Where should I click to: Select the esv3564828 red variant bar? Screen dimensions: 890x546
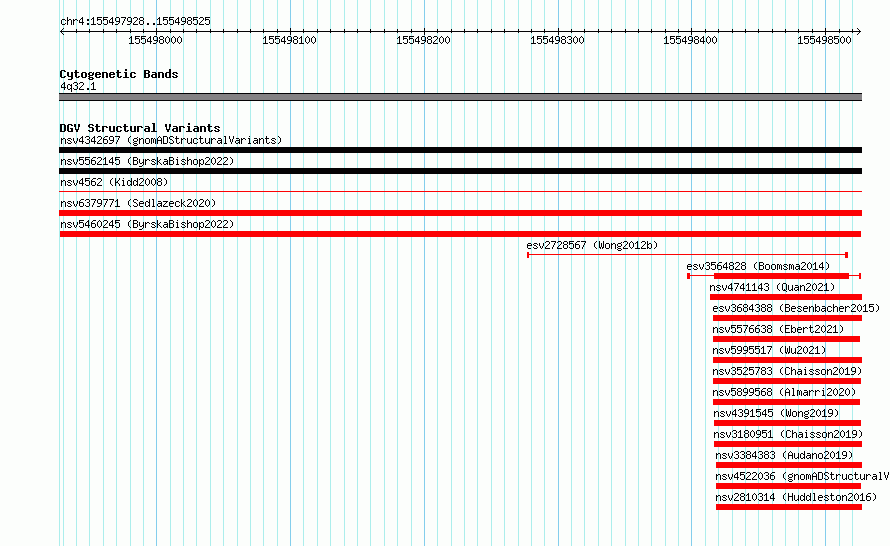tap(774, 276)
